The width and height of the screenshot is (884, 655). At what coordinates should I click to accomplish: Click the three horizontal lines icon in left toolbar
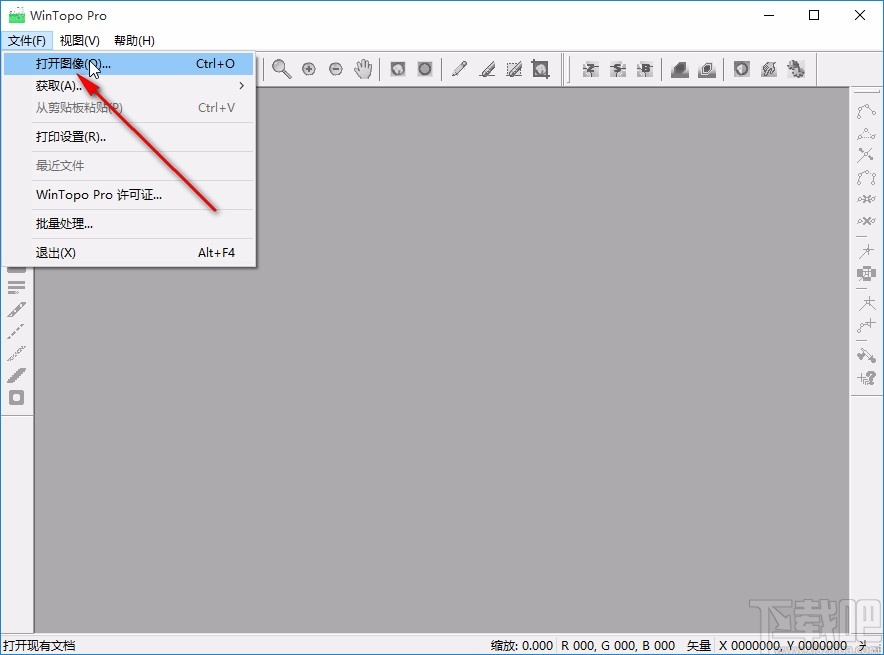click(16, 287)
